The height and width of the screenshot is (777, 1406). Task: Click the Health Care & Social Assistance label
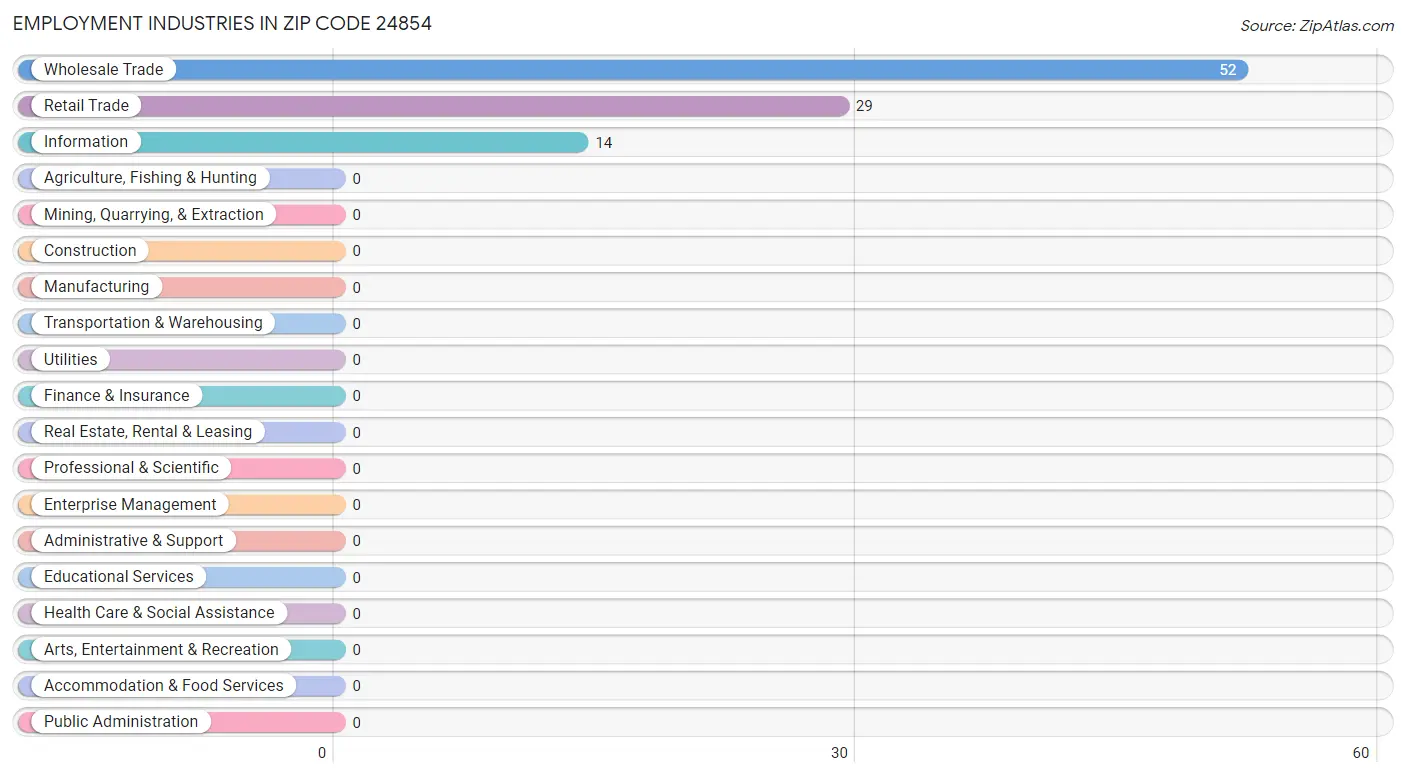(x=159, y=613)
